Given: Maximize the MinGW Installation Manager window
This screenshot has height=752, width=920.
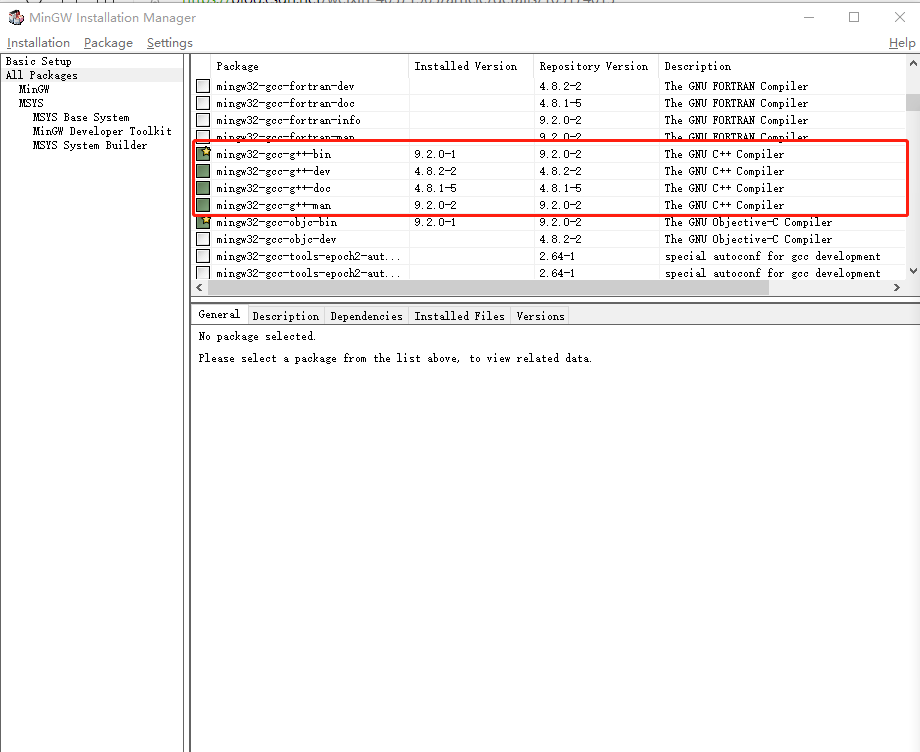Looking at the screenshot, I should 854,18.
